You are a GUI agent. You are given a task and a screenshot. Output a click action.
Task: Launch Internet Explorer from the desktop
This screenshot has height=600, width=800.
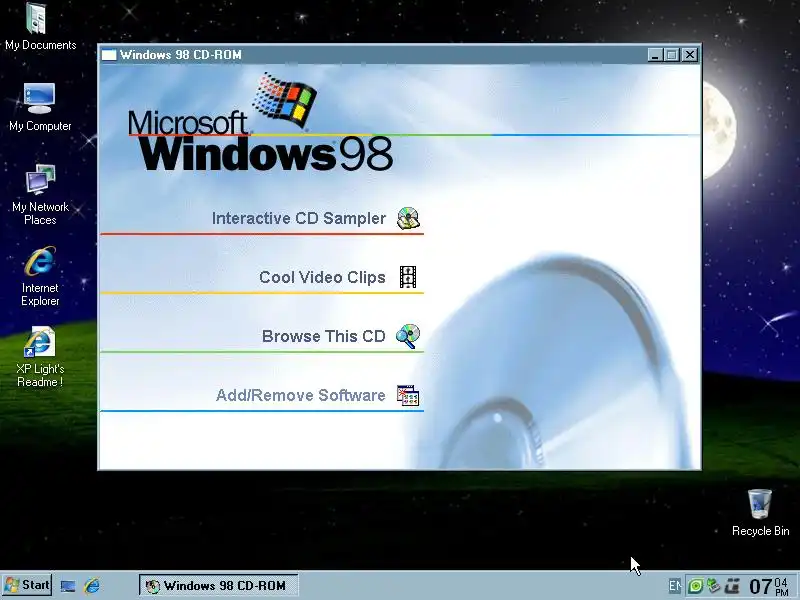click(40, 276)
